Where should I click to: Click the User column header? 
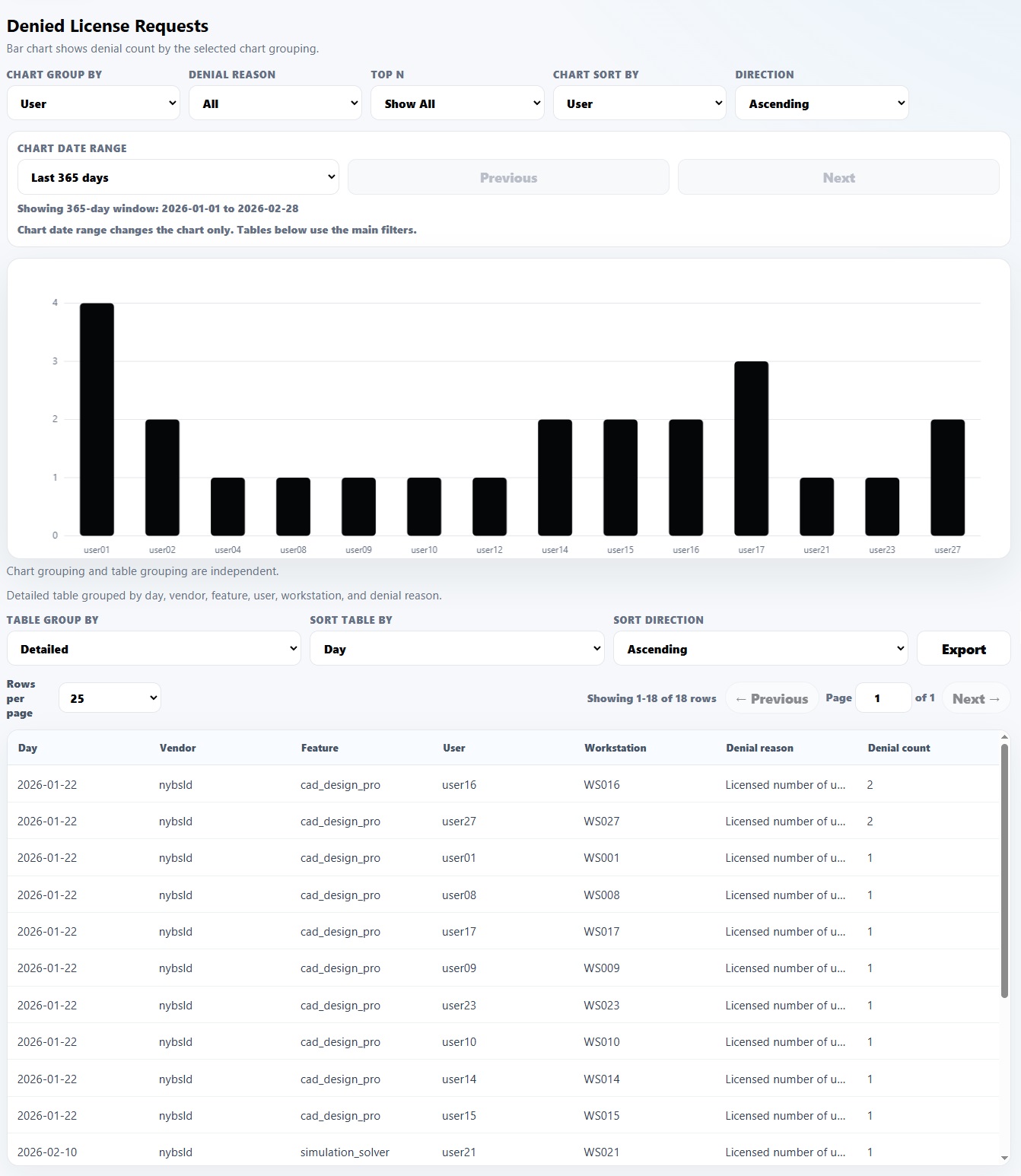click(454, 748)
